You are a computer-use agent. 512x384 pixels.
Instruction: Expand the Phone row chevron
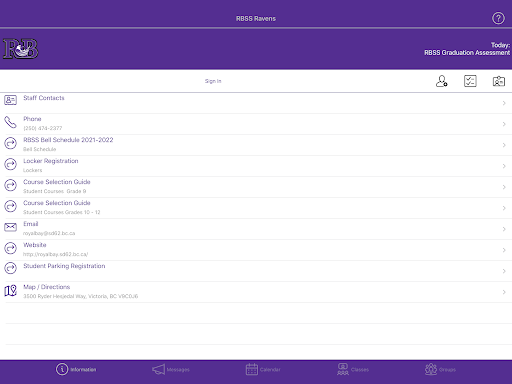(x=504, y=124)
